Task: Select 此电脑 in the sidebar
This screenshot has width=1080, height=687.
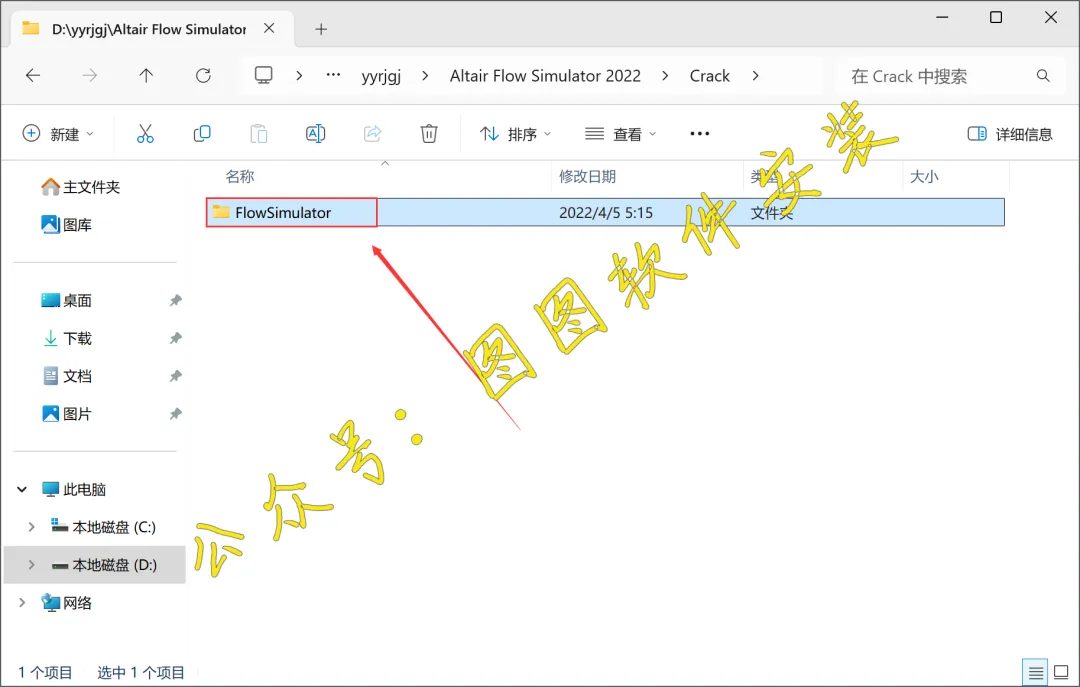Action: 74,490
